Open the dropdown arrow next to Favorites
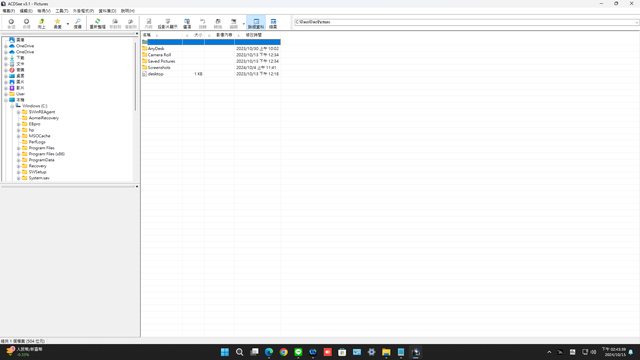The image size is (640, 360). click(68, 24)
